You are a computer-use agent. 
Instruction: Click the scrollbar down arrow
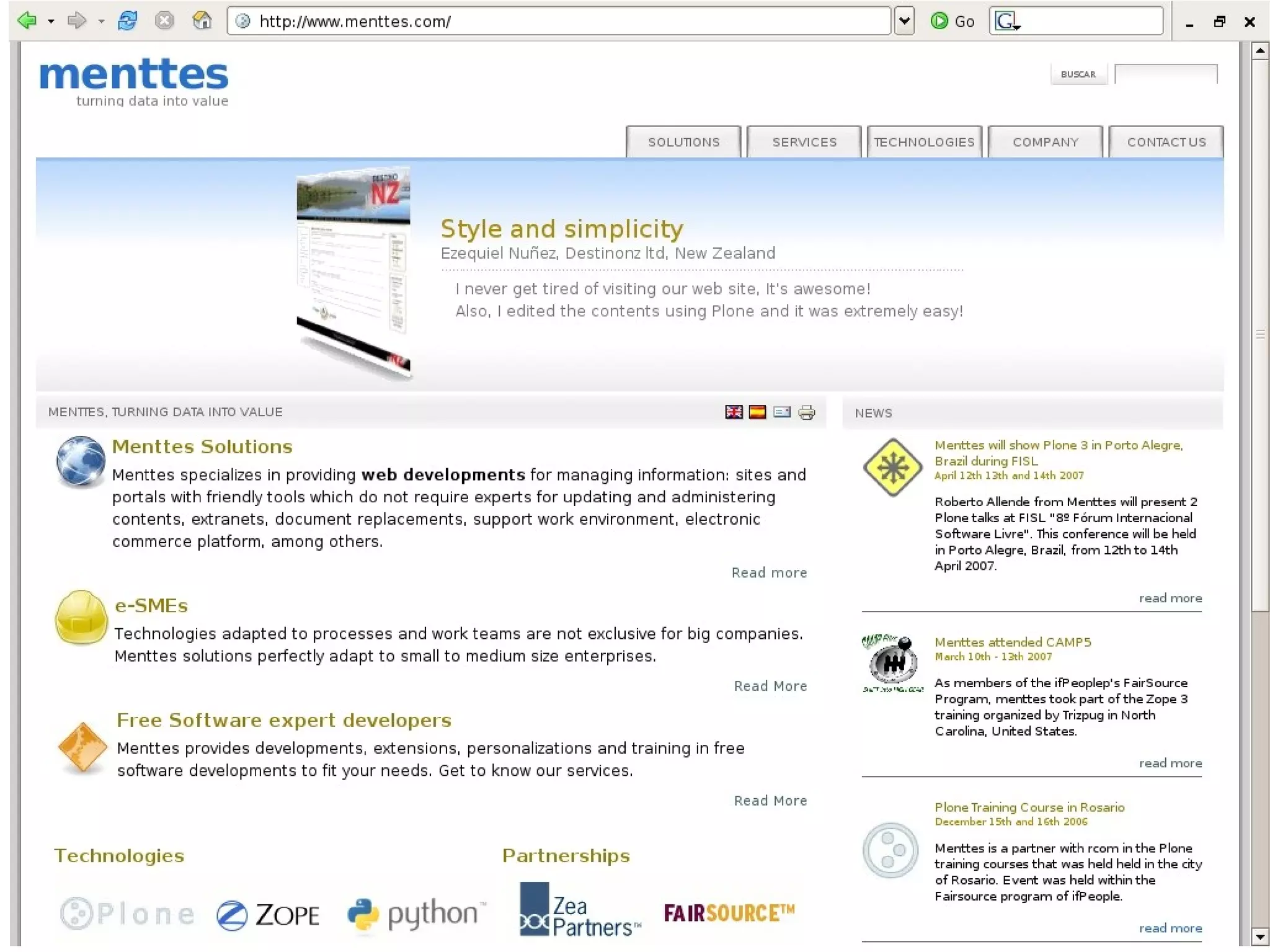(x=1259, y=936)
